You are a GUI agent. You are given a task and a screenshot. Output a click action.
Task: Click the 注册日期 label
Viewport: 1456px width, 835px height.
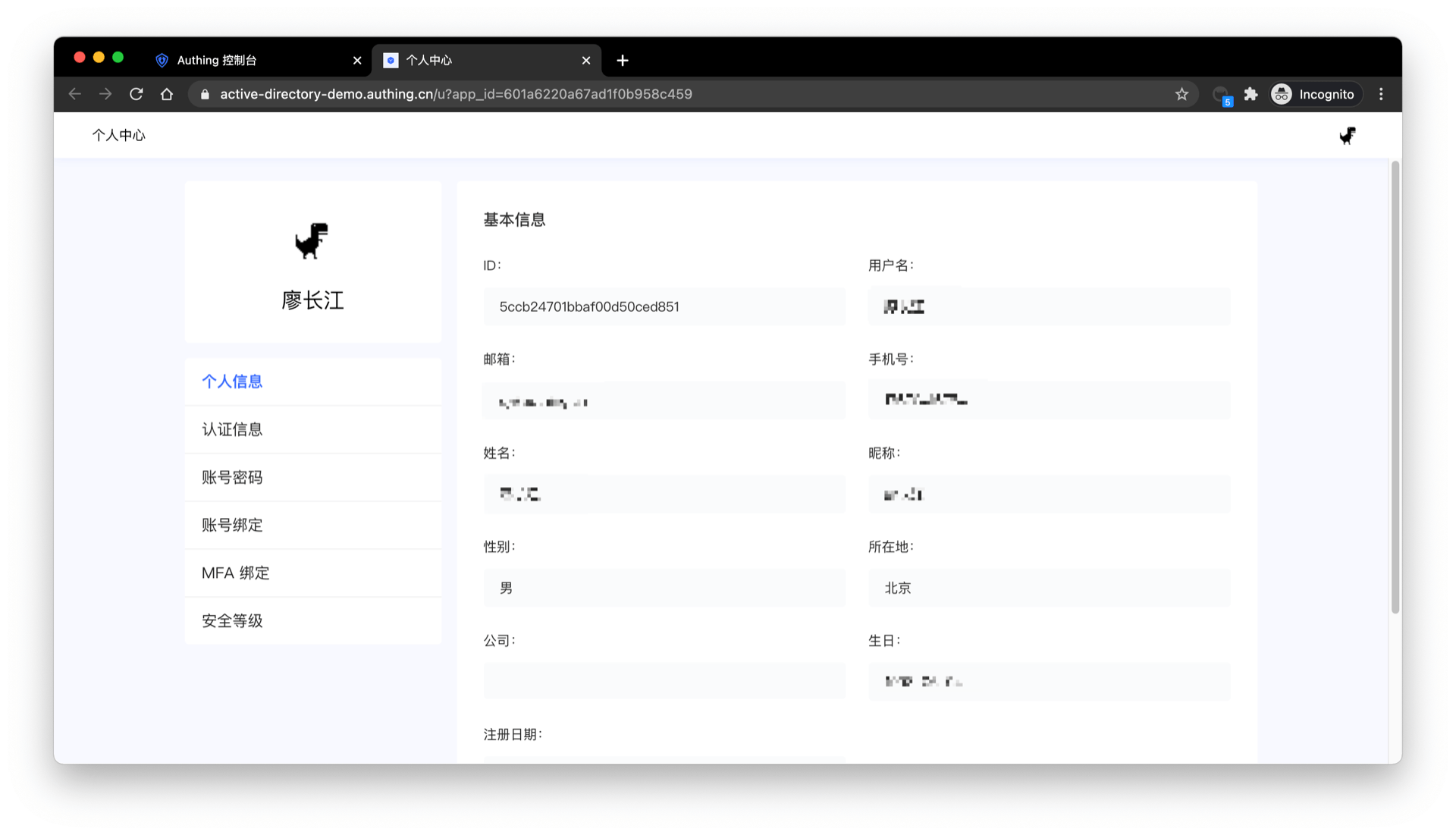(x=513, y=734)
